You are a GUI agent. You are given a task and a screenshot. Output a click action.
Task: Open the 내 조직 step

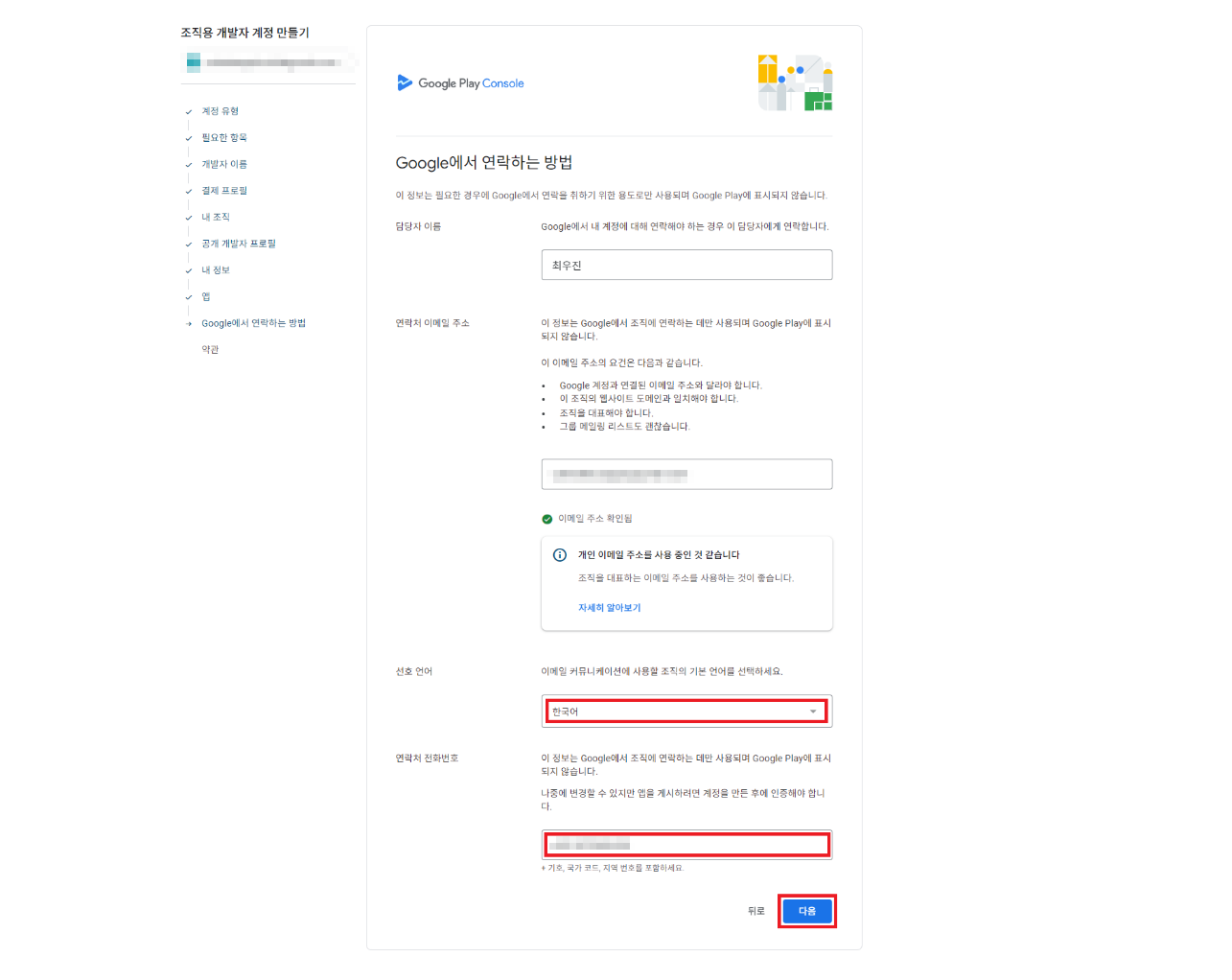(216, 217)
